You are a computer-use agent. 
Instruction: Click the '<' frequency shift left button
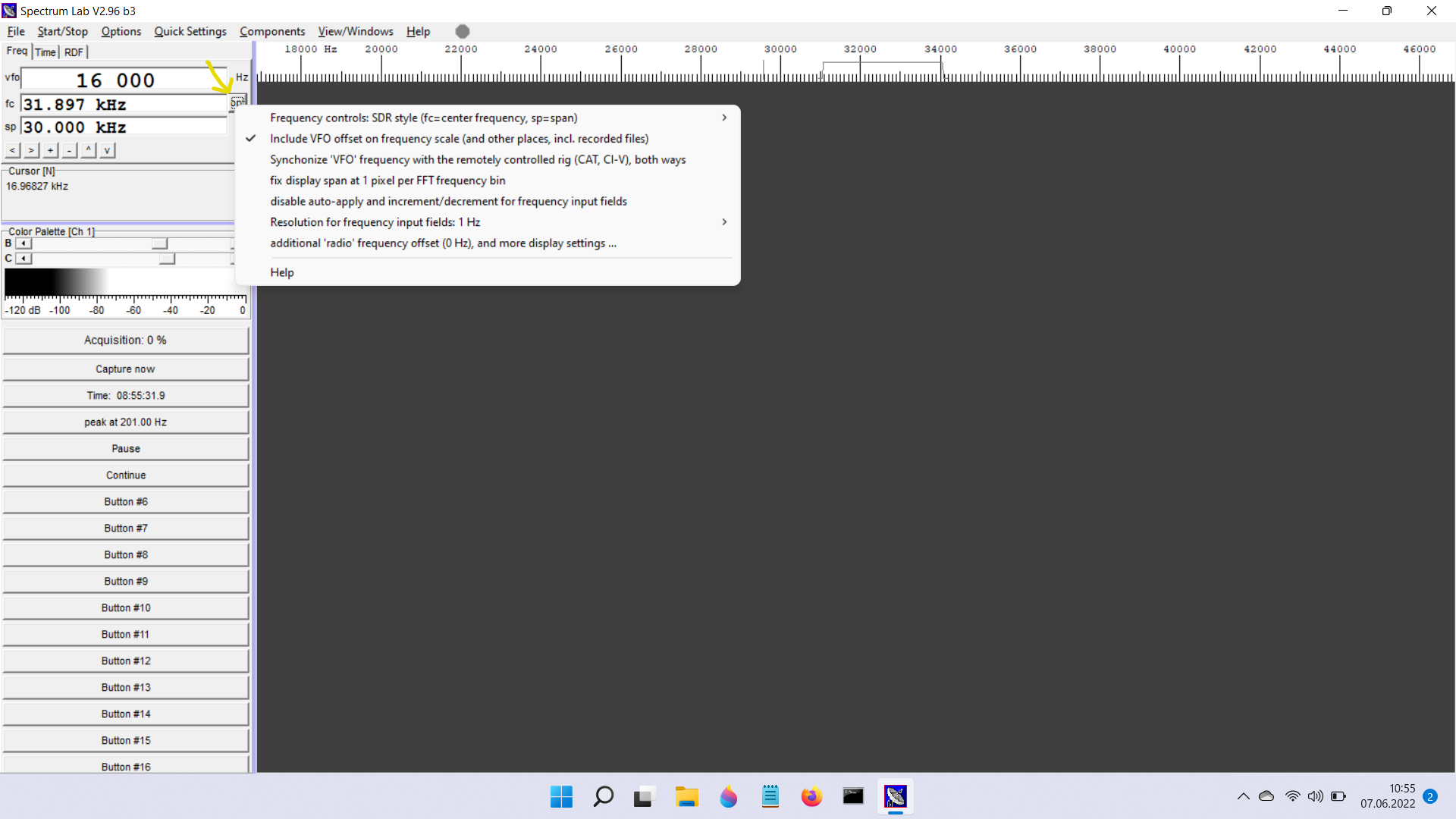[x=12, y=150]
